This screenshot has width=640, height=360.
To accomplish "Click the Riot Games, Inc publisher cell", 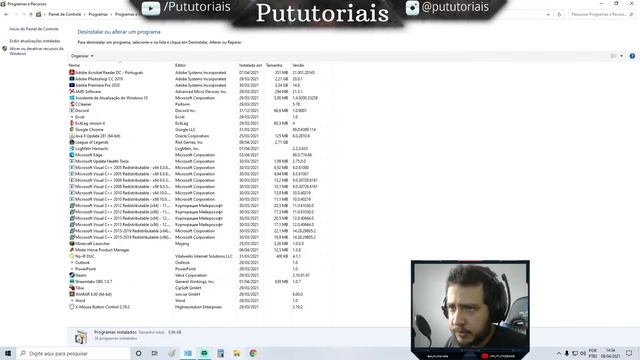I will pos(189,142).
